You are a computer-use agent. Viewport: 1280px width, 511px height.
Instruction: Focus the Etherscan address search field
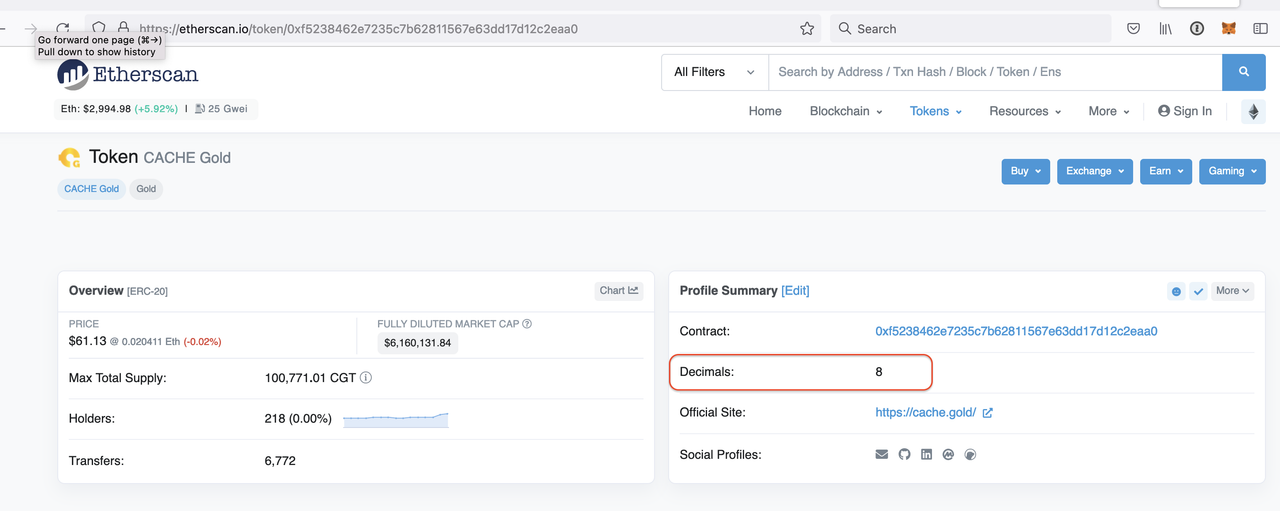(x=994, y=72)
